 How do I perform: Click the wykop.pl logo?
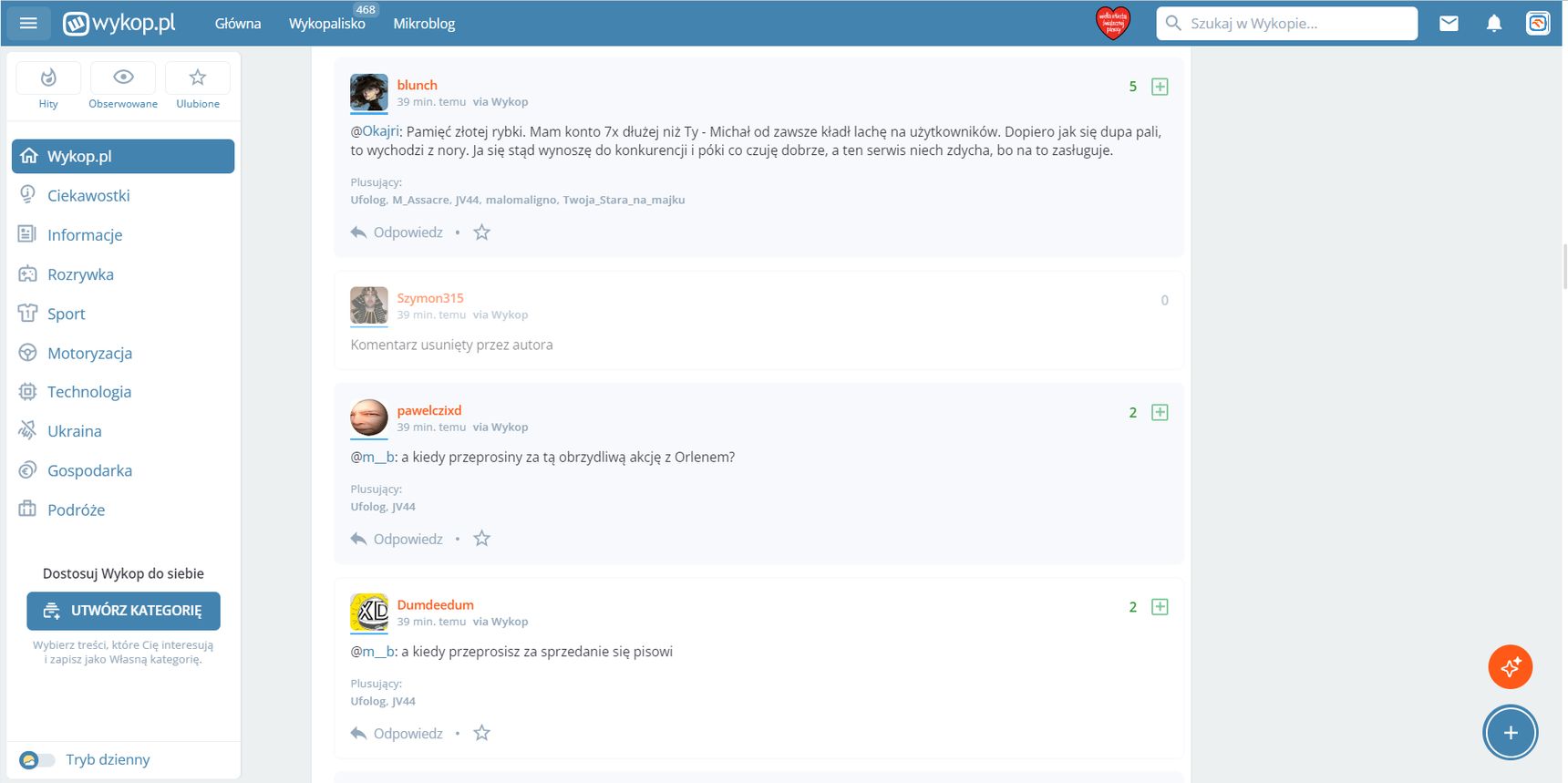tap(119, 23)
